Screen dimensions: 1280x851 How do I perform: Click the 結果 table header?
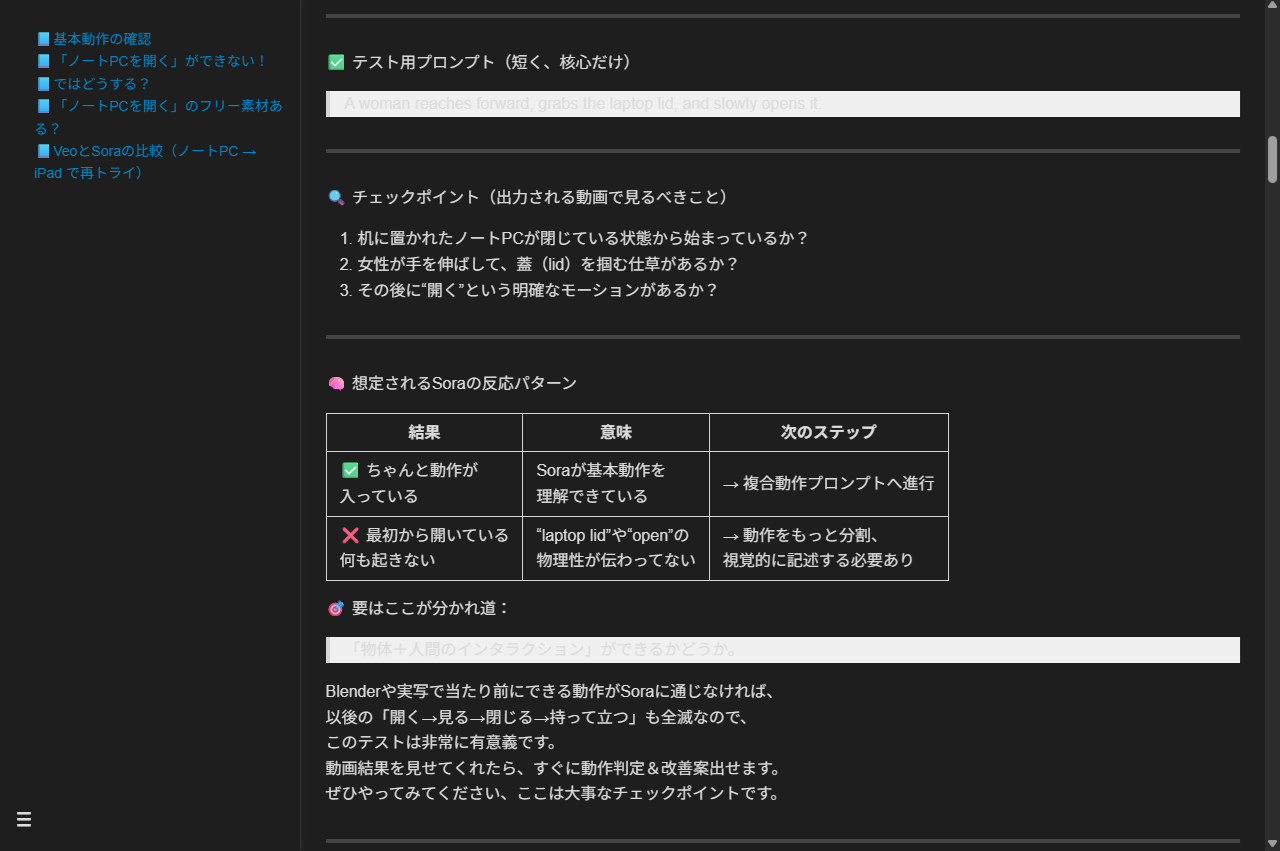point(424,433)
